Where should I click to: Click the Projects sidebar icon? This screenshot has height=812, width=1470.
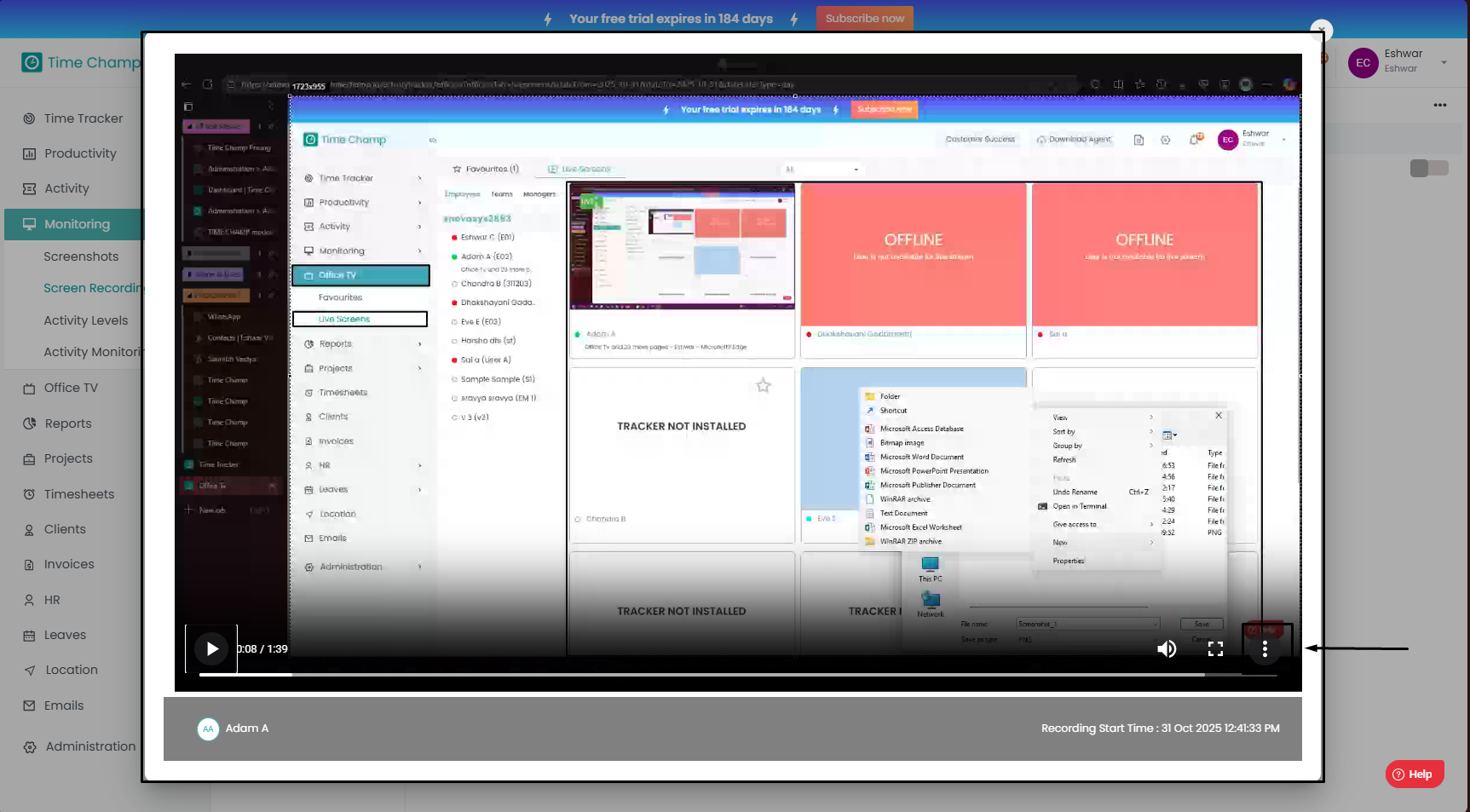[29, 458]
